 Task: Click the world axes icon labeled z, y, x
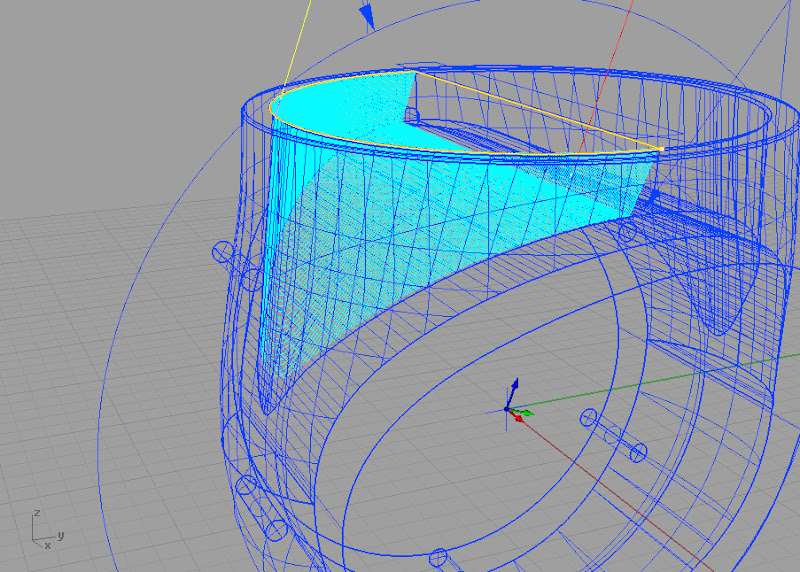tap(46, 530)
